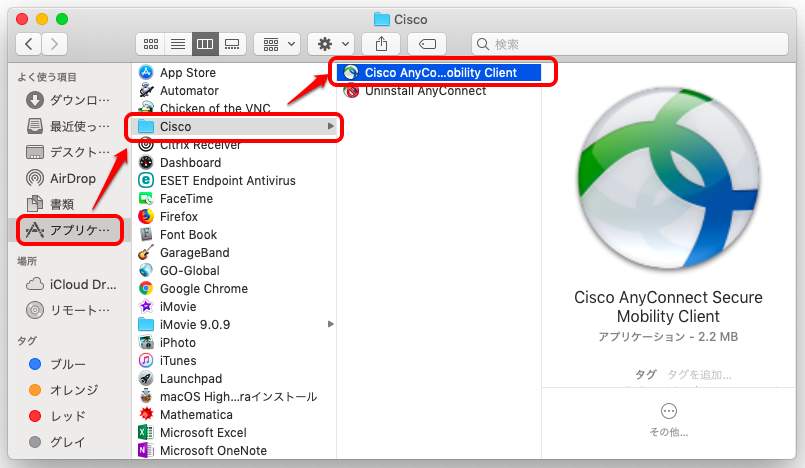Screen dimensions: 805x468
Task: Select Font Book in the list
Action: [x=234, y=235]
